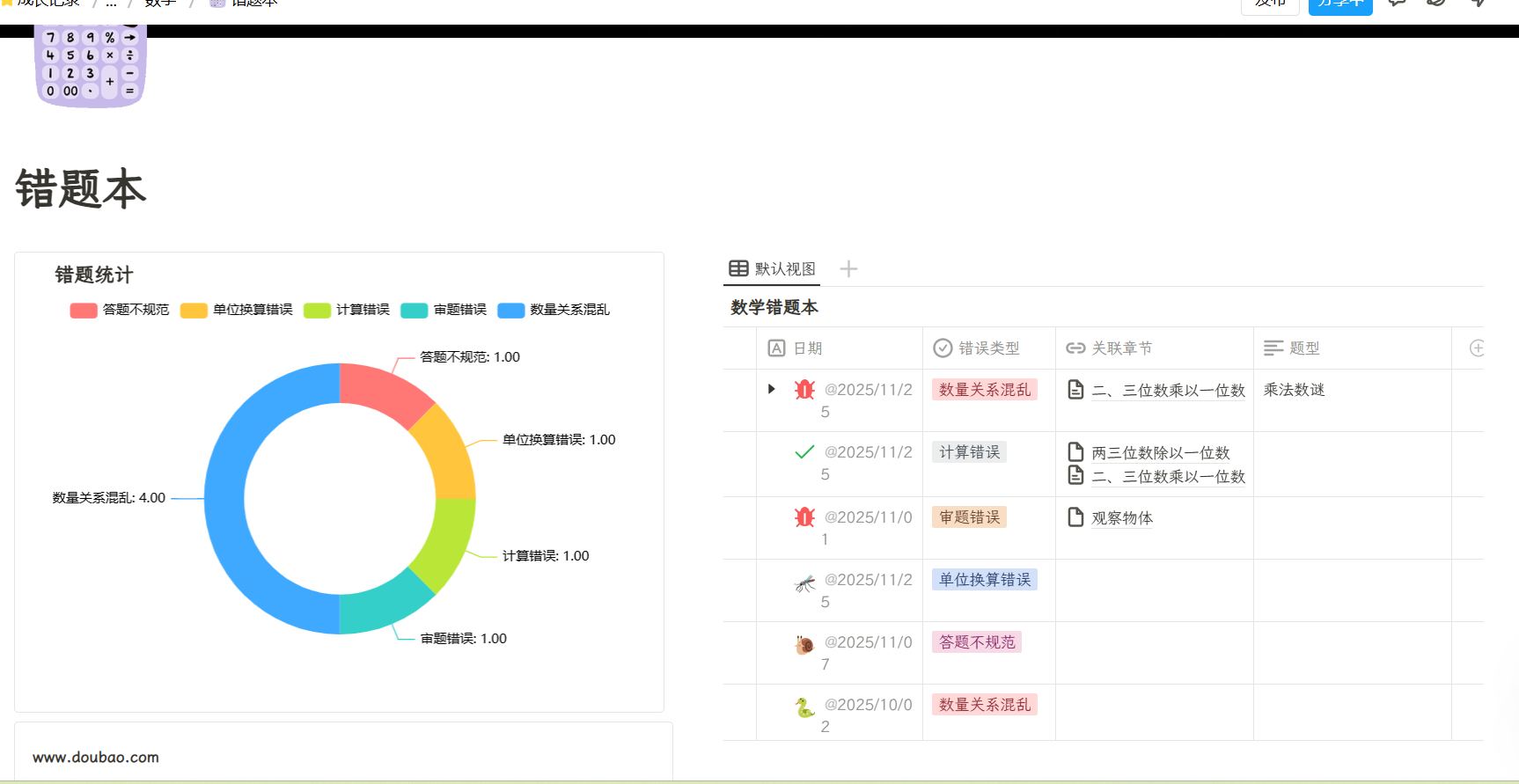
Task: Open the 单位换算错误 tag selector
Action: 984,580
